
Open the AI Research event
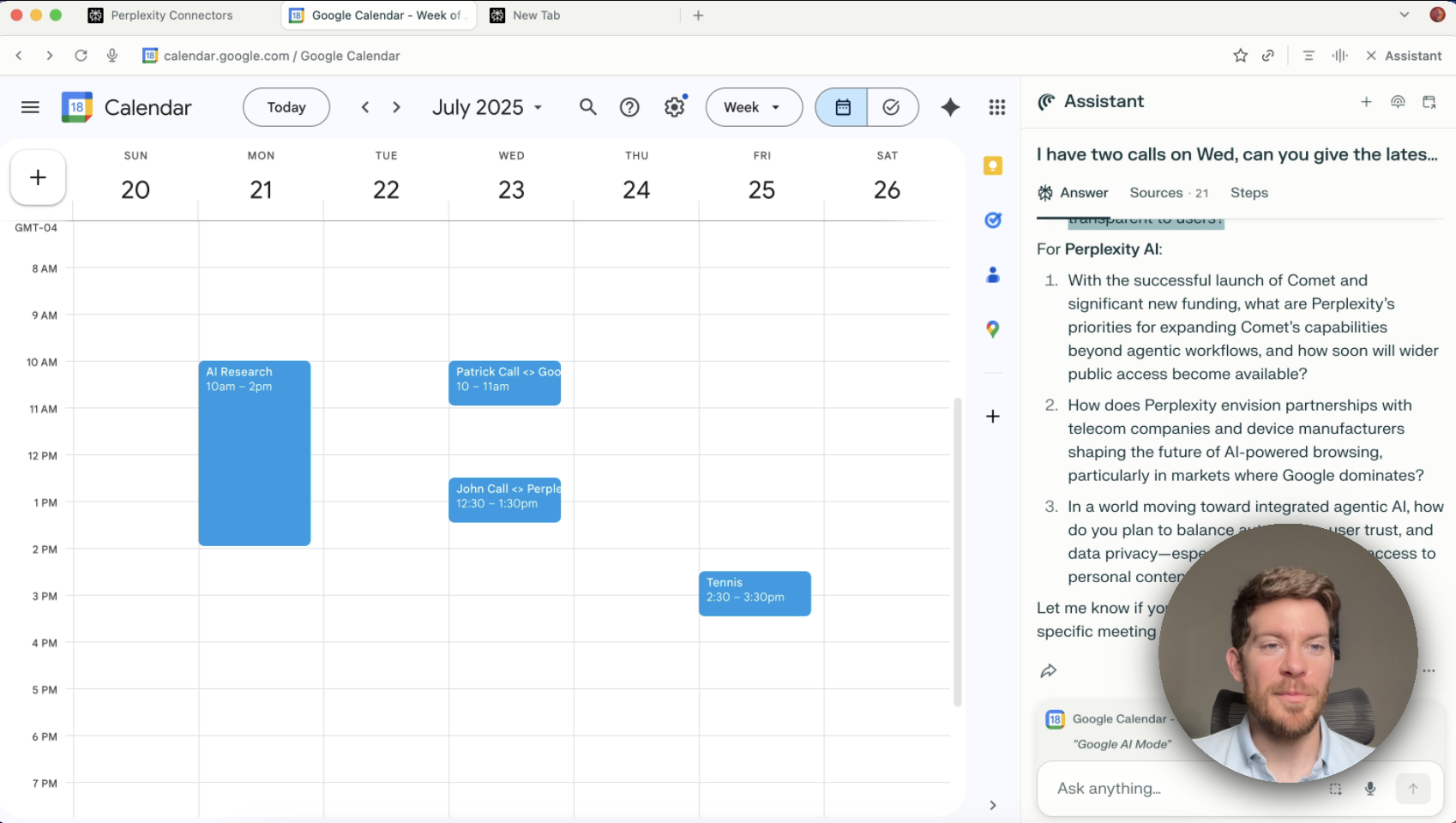pyautogui.click(x=255, y=453)
